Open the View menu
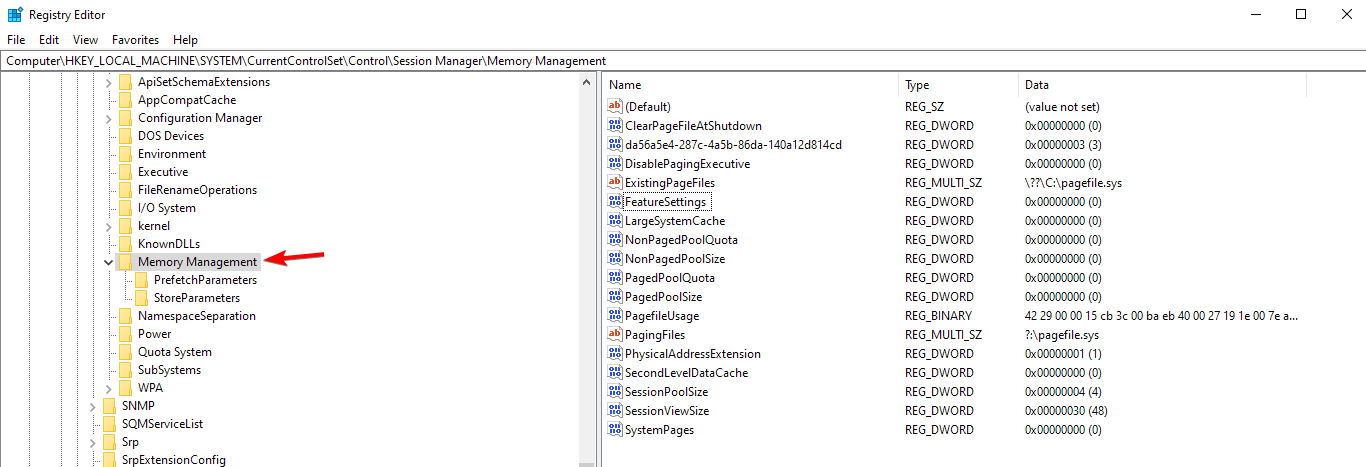This screenshot has width=1366, height=467. [85, 40]
